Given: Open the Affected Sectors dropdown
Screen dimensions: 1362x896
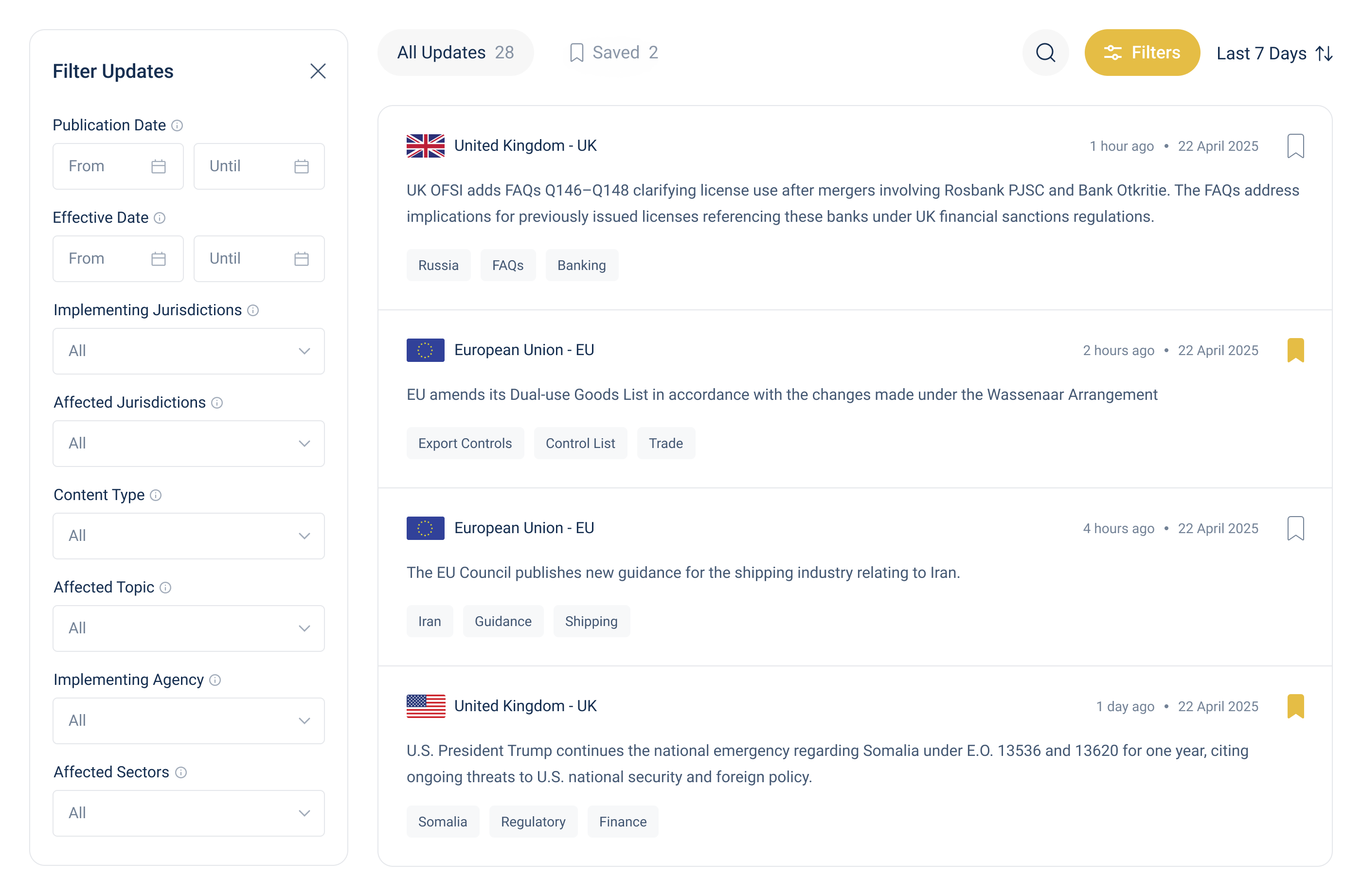Looking at the screenshot, I should (x=188, y=813).
